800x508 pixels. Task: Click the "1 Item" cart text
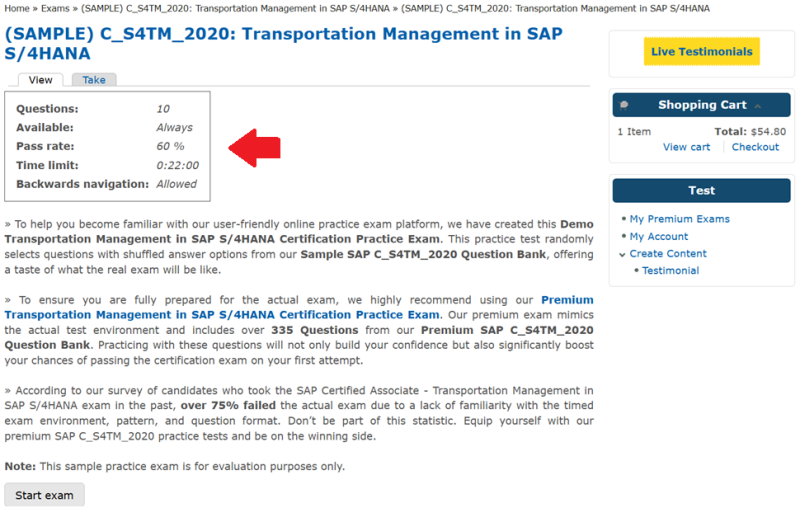pyautogui.click(x=634, y=132)
